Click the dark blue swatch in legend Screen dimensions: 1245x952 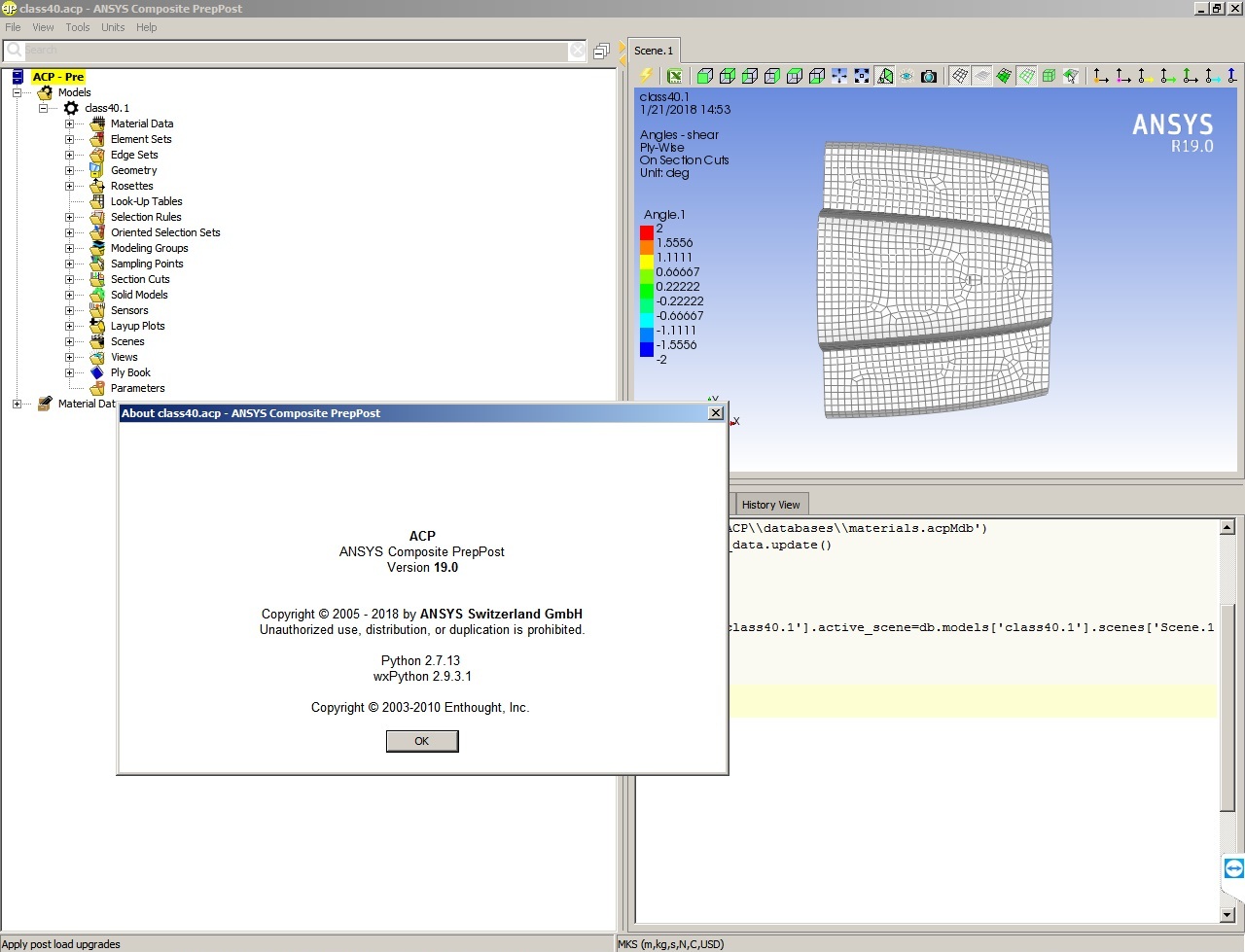[x=647, y=349]
